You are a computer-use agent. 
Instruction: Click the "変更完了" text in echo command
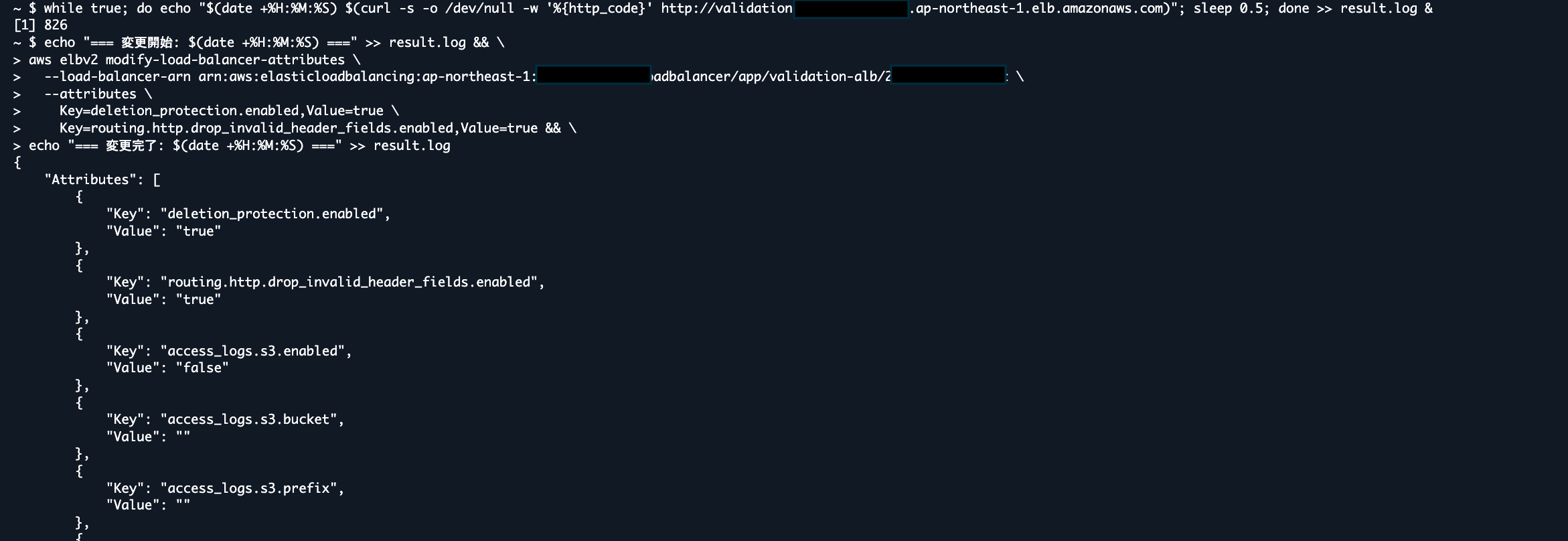pyautogui.click(x=131, y=145)
